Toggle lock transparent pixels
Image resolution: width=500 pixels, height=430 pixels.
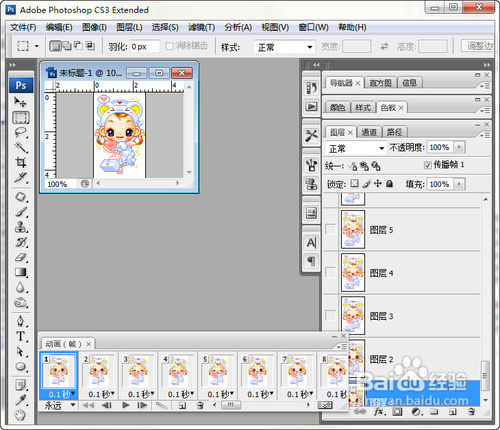point(355,184)
